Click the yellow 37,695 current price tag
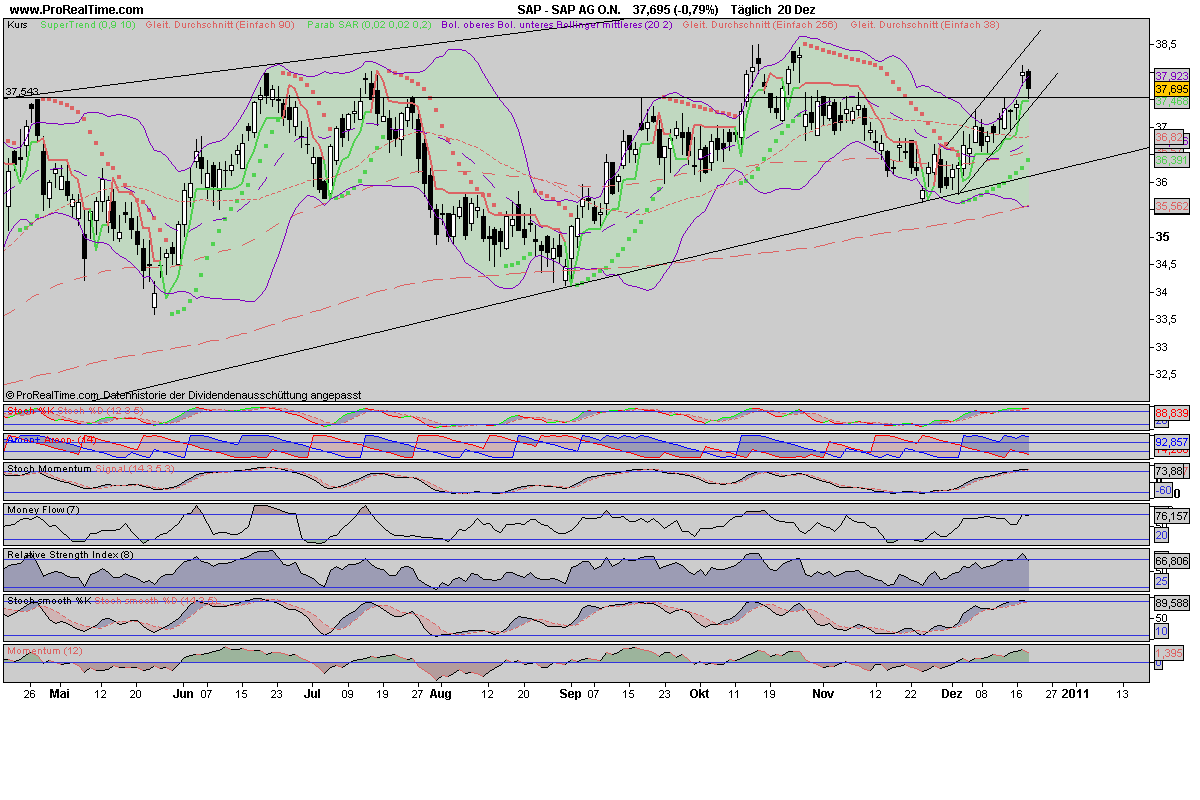Image resolution: width=1200 pixels, height=800 pixels. pos(1171,89)
